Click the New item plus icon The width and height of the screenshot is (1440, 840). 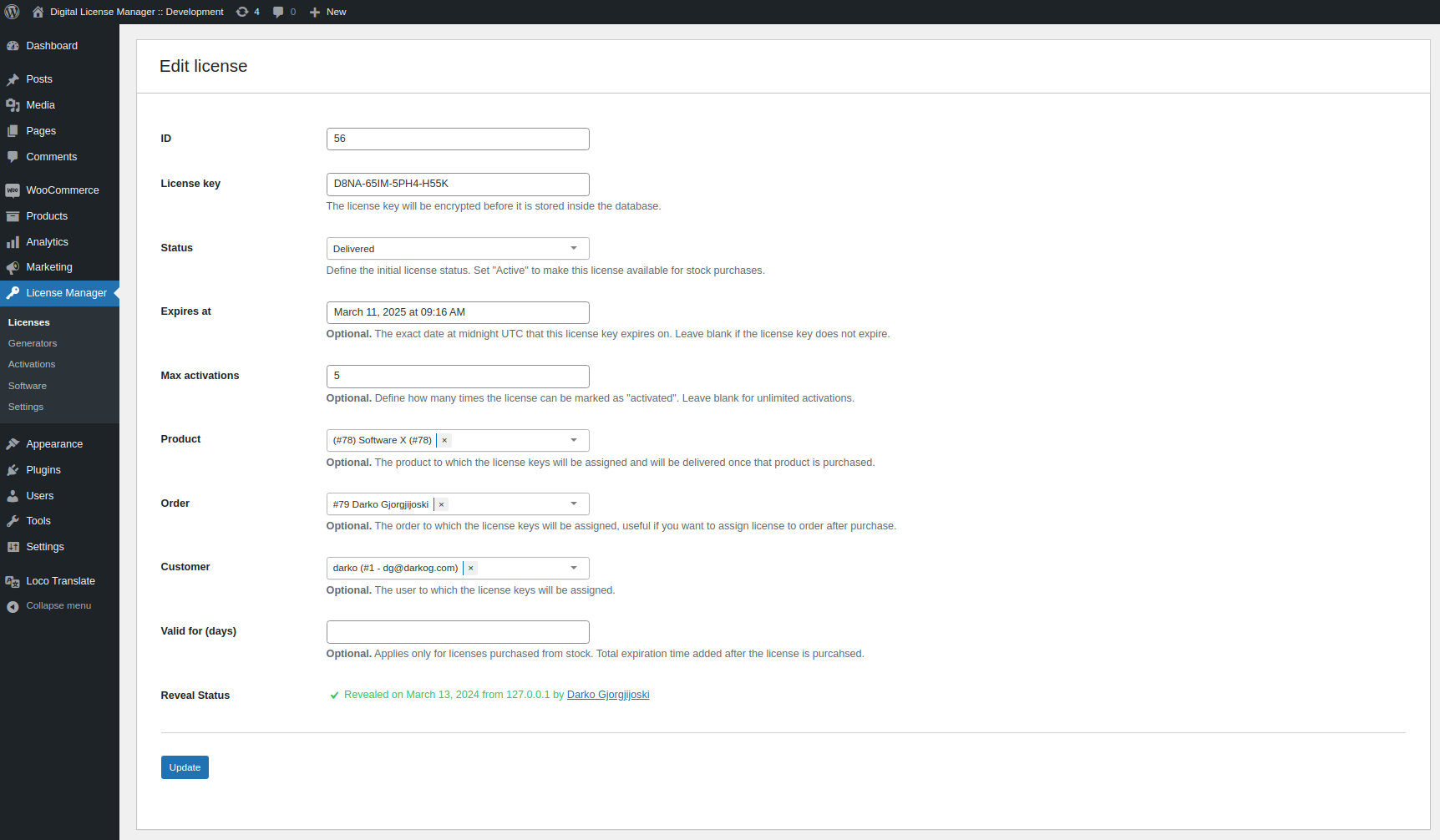point(312,12)
